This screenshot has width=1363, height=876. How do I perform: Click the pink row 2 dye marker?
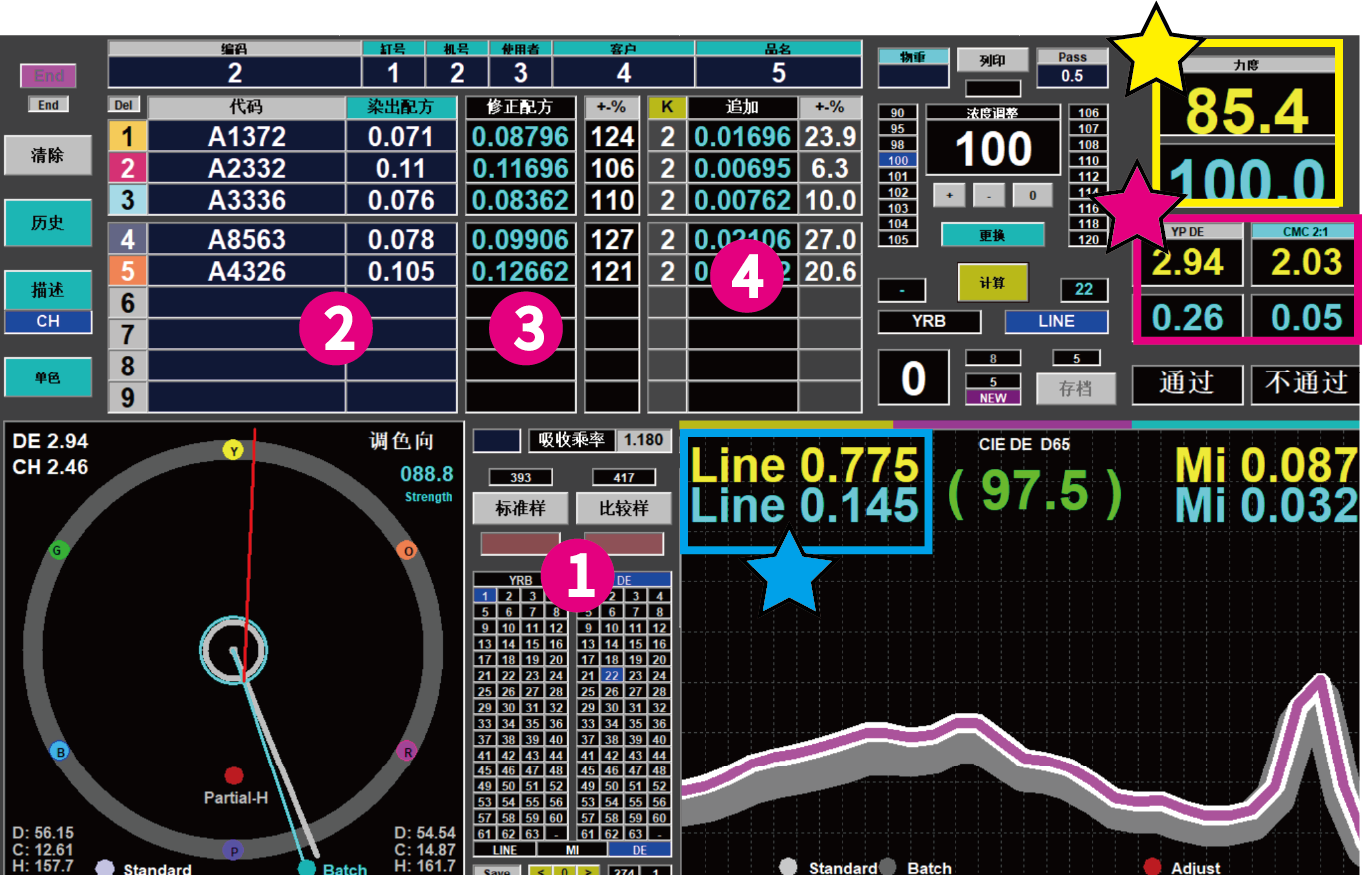[127, 168]
